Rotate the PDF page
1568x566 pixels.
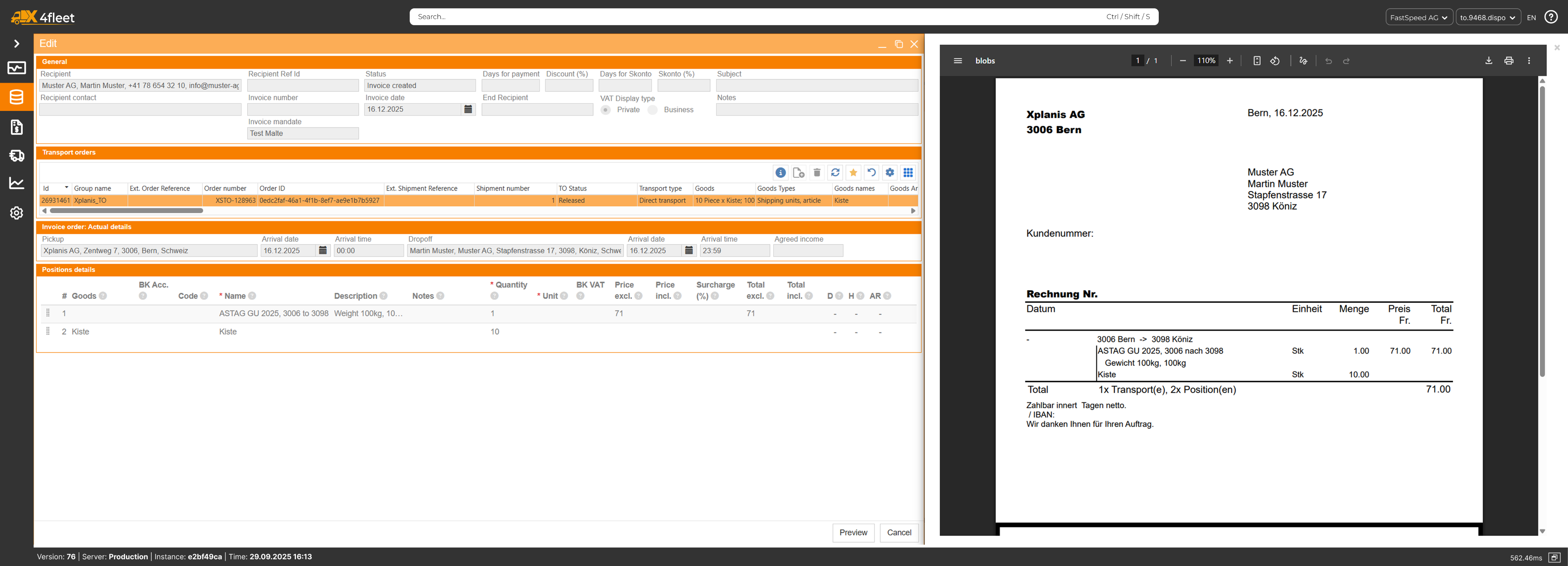(1275, 61)
